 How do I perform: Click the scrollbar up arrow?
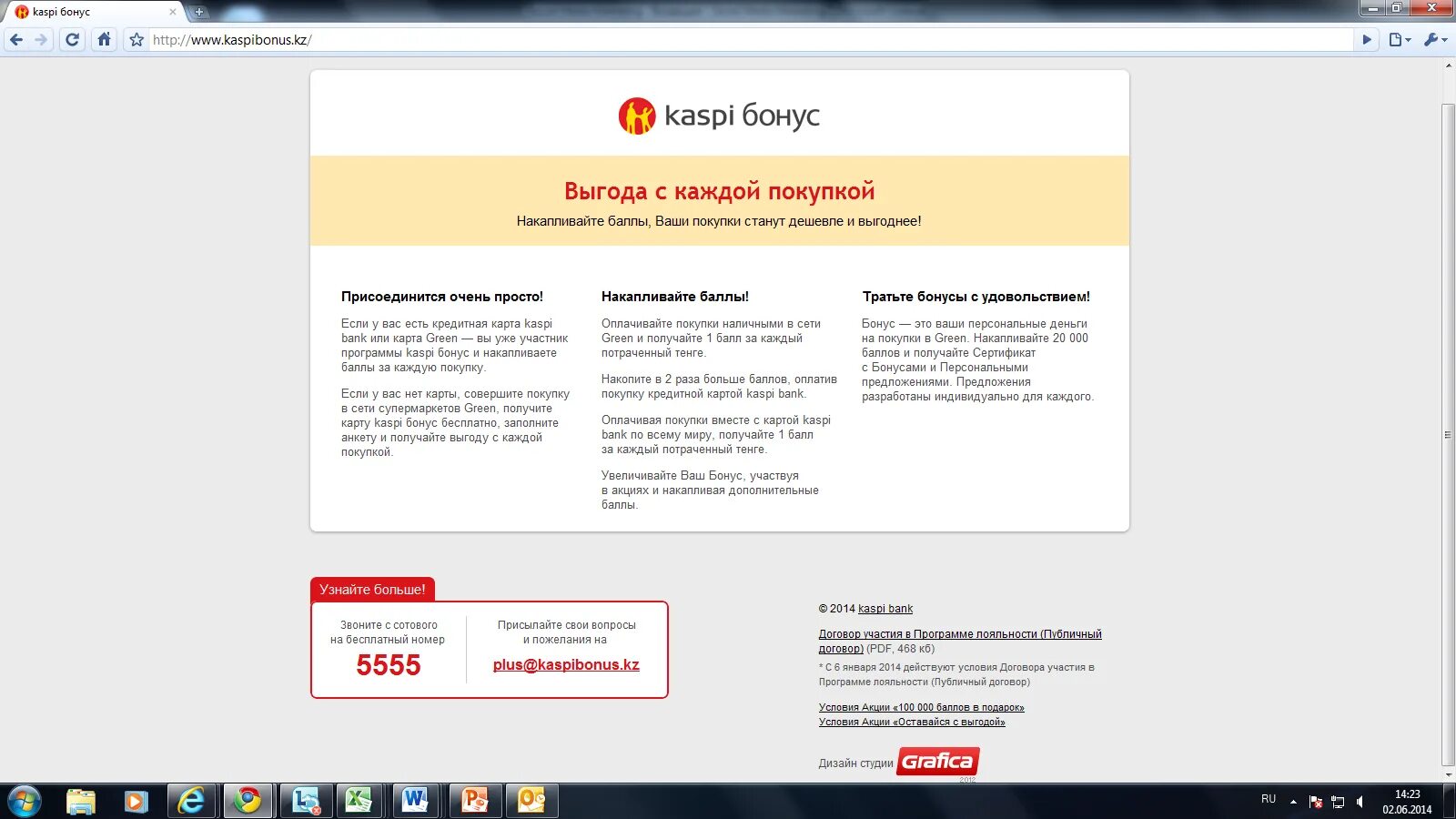(1448, 66)
